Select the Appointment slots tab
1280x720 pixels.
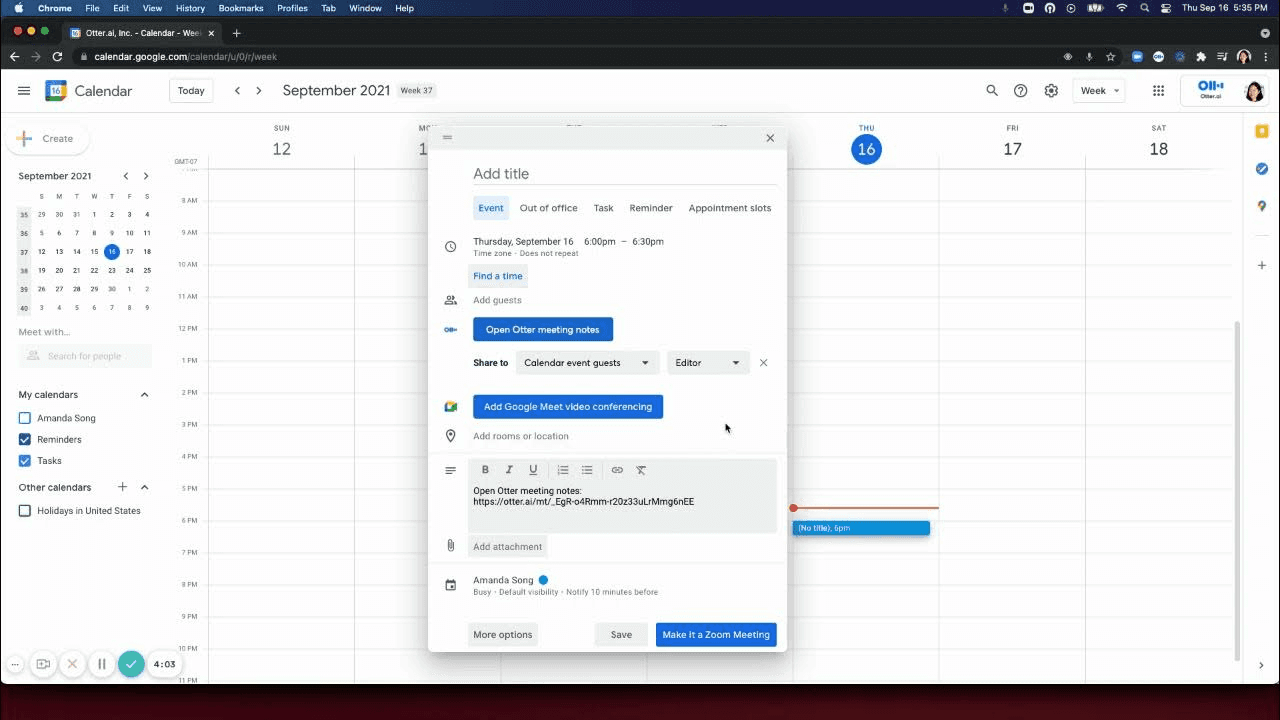tap(730, 208)
